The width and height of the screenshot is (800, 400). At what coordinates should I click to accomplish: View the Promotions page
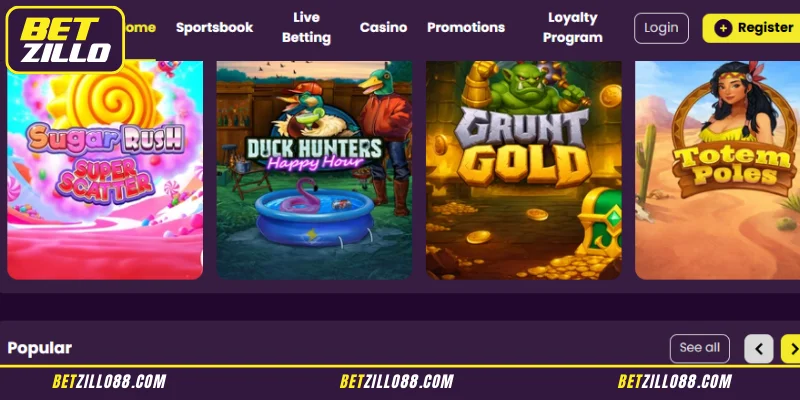[x=466, y=28]
